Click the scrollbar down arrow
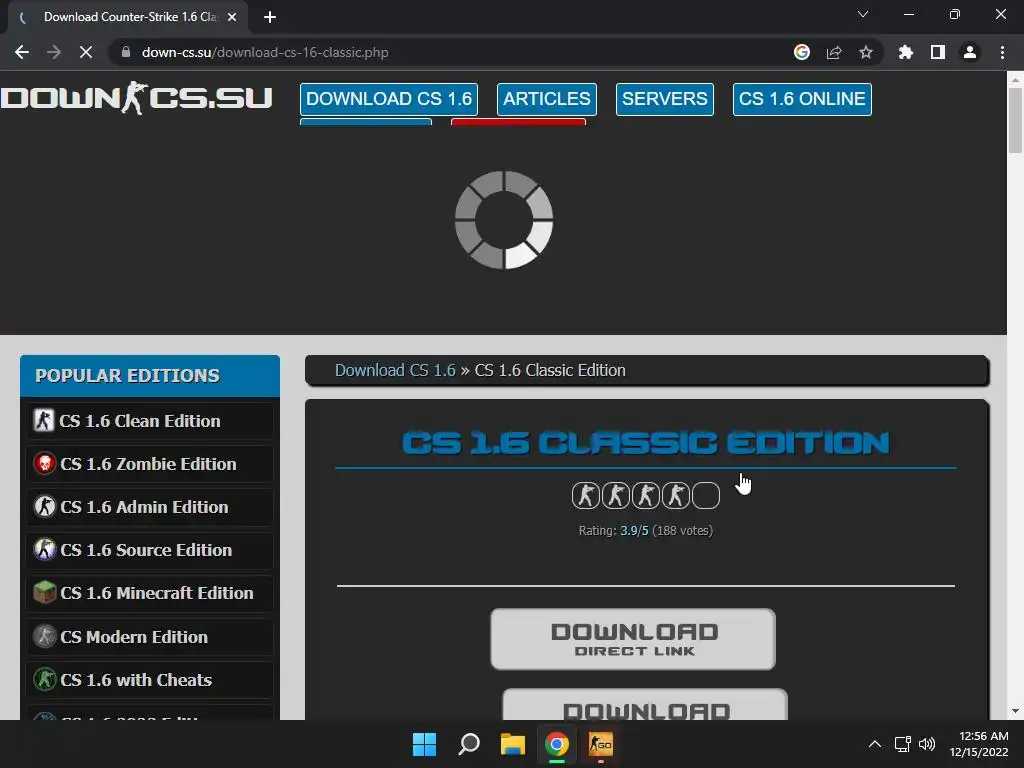 tap(1015, 711)
